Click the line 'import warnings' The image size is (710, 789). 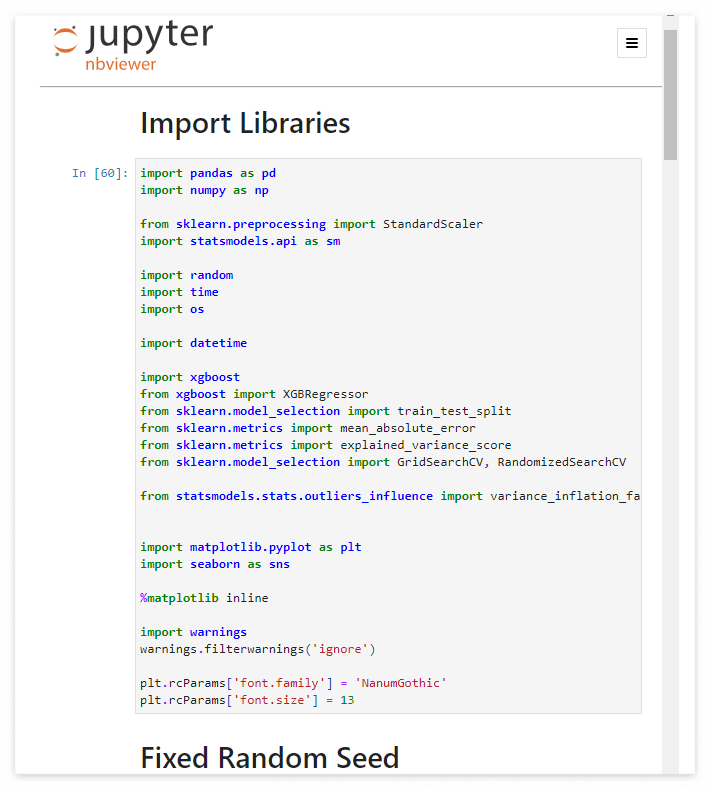[194, 633]
